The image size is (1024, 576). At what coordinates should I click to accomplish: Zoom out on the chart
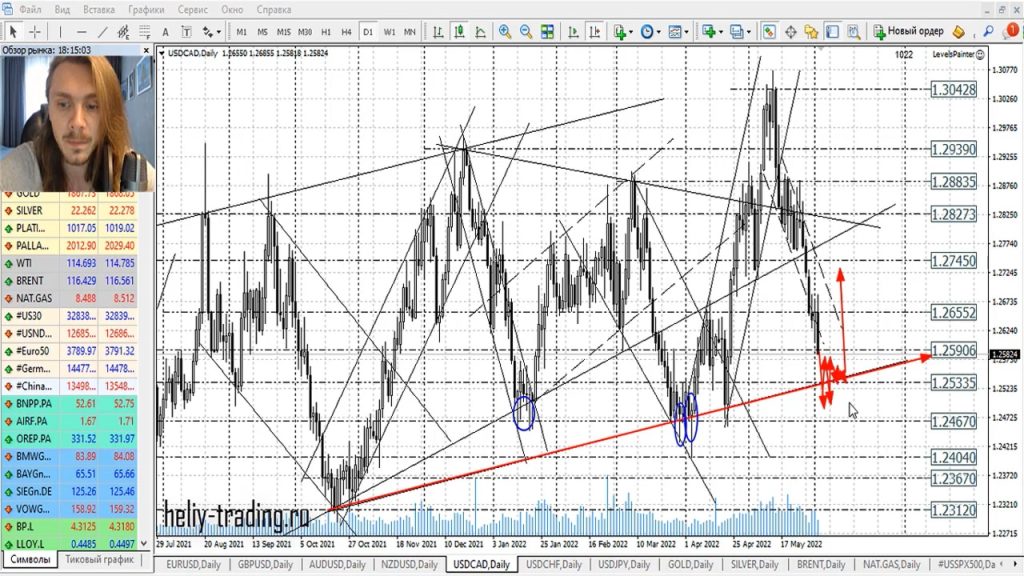point(527,32)
